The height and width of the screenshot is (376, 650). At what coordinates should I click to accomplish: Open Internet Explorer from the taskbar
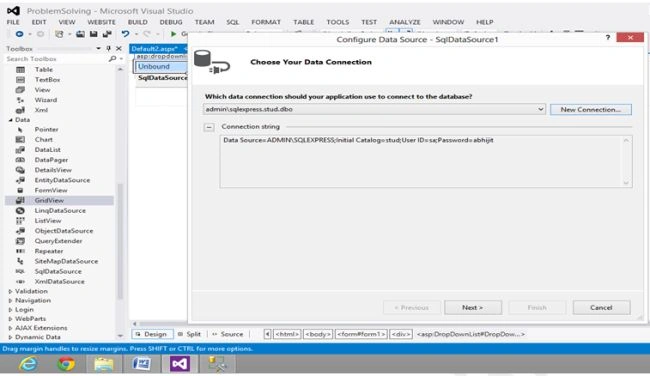(x=28, y=364)
